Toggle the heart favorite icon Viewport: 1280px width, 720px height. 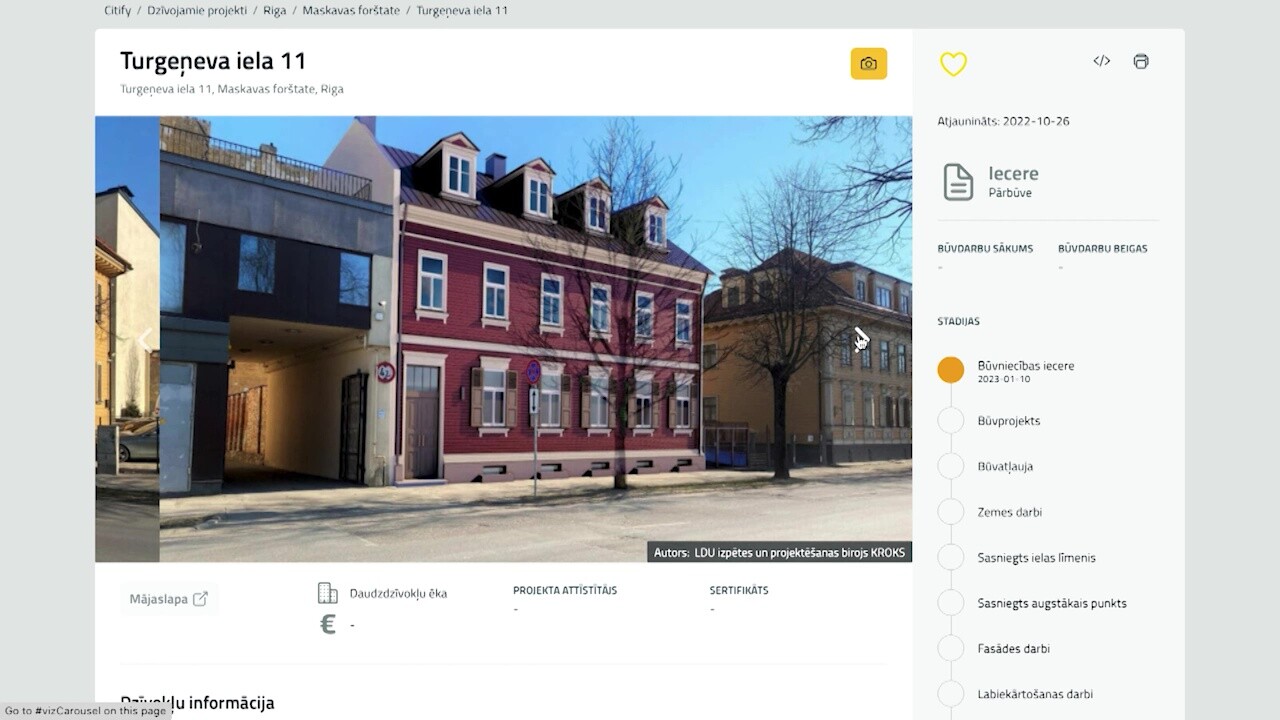953,64
